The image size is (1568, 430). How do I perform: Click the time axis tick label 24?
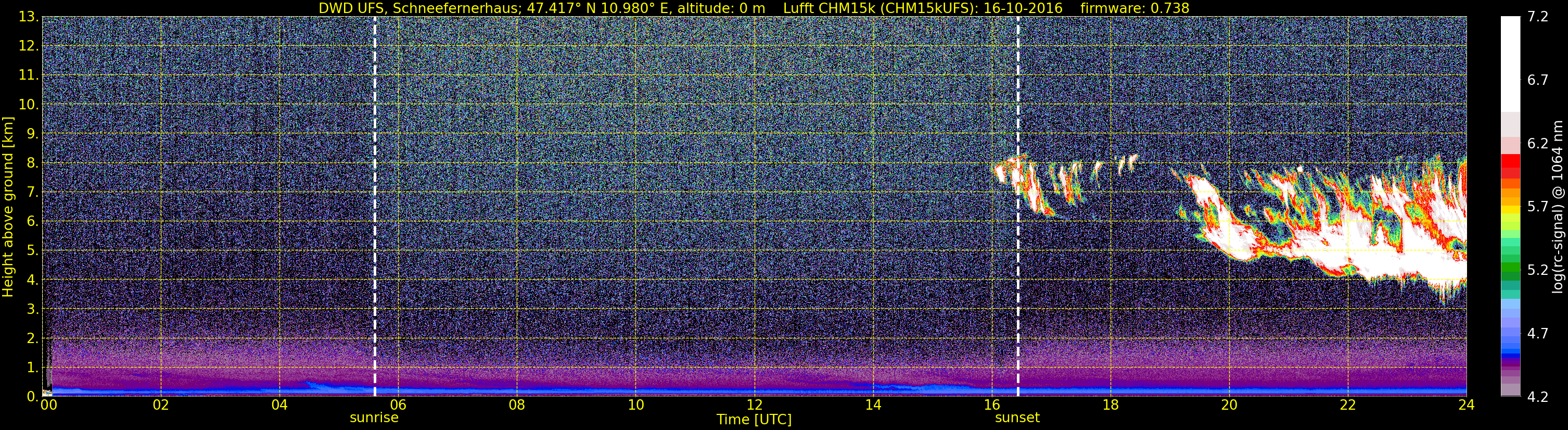click(x=1467, y=405)
